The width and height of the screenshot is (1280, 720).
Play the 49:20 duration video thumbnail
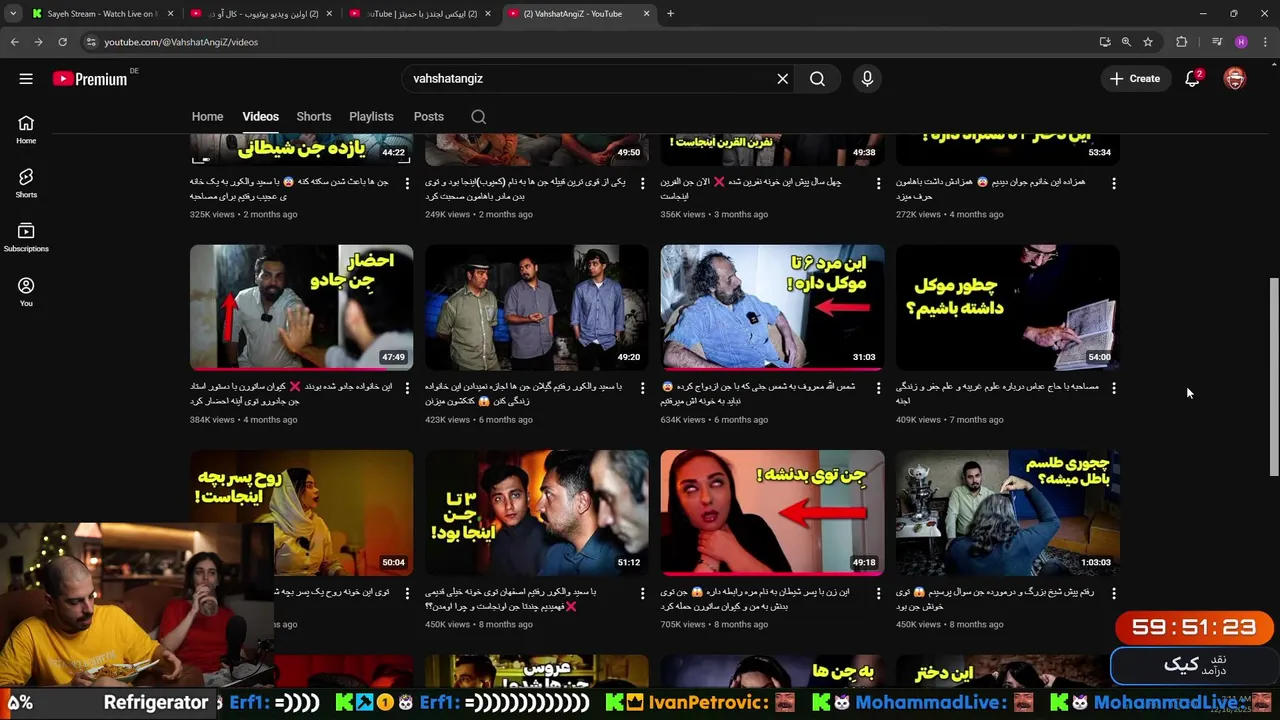click(537, 307)
